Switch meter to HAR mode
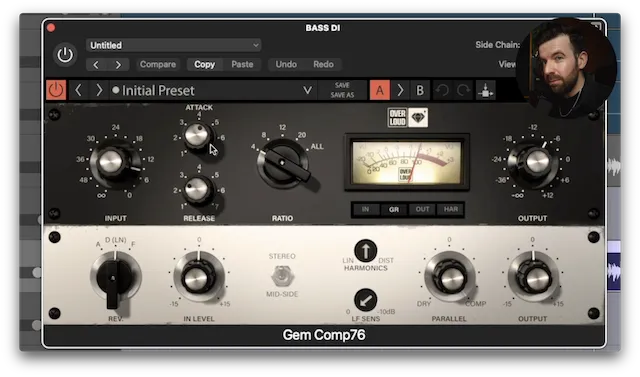The width and height of the screenshot is (640, 377). [451, 209]
